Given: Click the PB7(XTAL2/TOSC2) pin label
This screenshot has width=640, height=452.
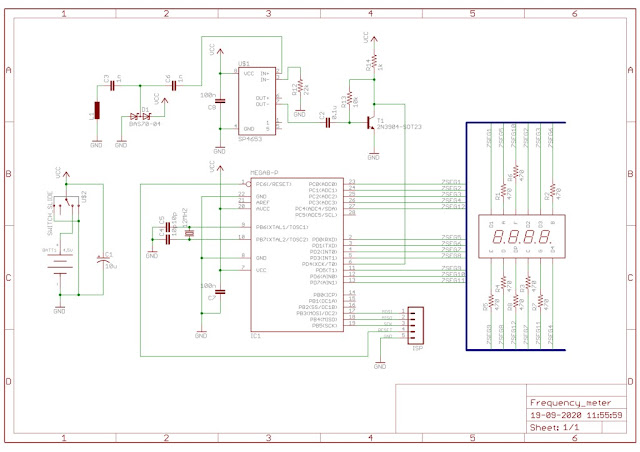Looking at the screenshot, I should pyautogui.click(x=282, y=239).
